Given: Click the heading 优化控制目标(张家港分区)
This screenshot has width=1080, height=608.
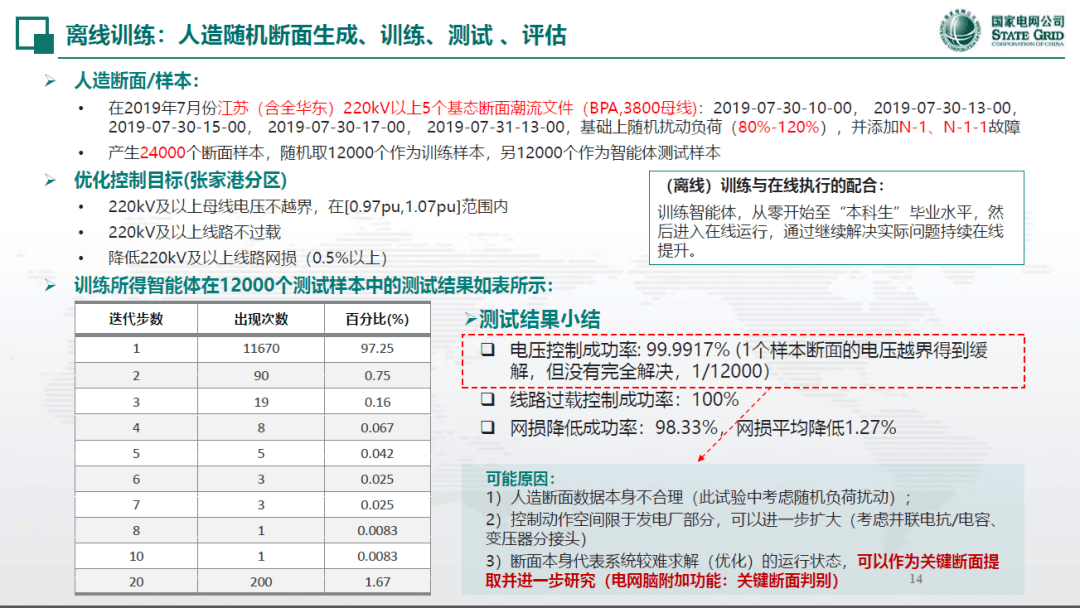Looking at the screenshot, I should tap(180, 180).
